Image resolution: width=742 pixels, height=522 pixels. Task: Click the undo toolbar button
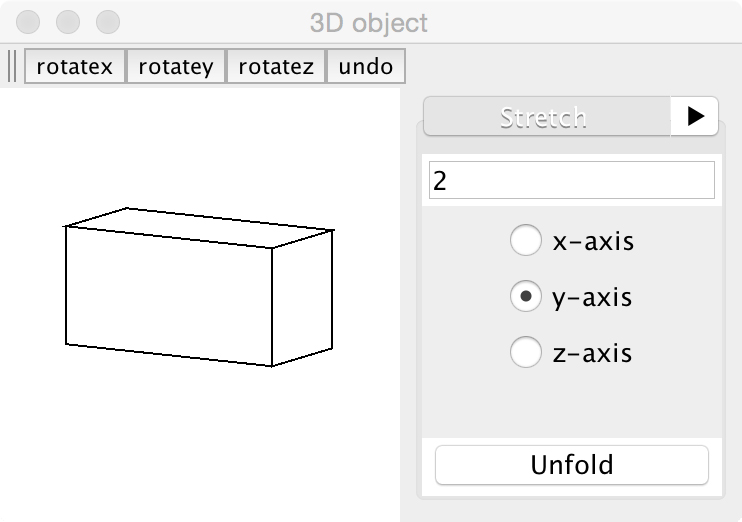366,67
